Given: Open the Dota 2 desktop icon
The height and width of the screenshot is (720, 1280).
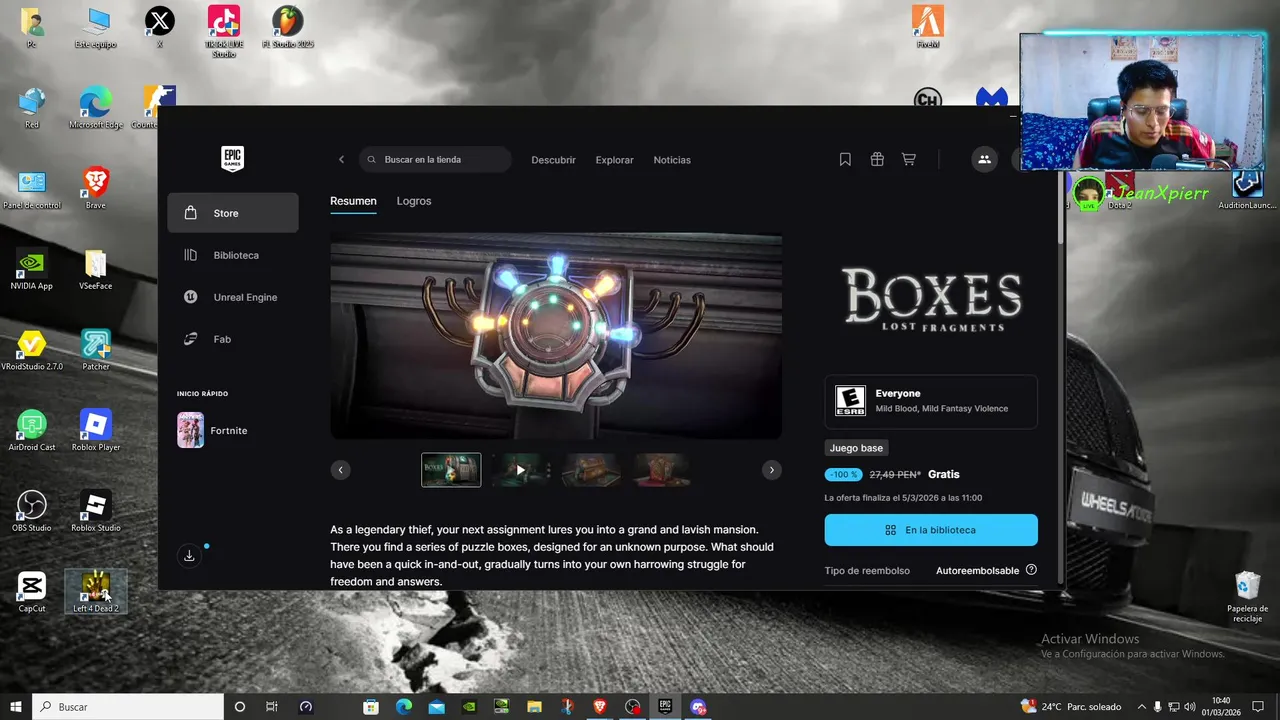Looking at the screenshot, I should pyautogui.click(x=1120, y=188).
